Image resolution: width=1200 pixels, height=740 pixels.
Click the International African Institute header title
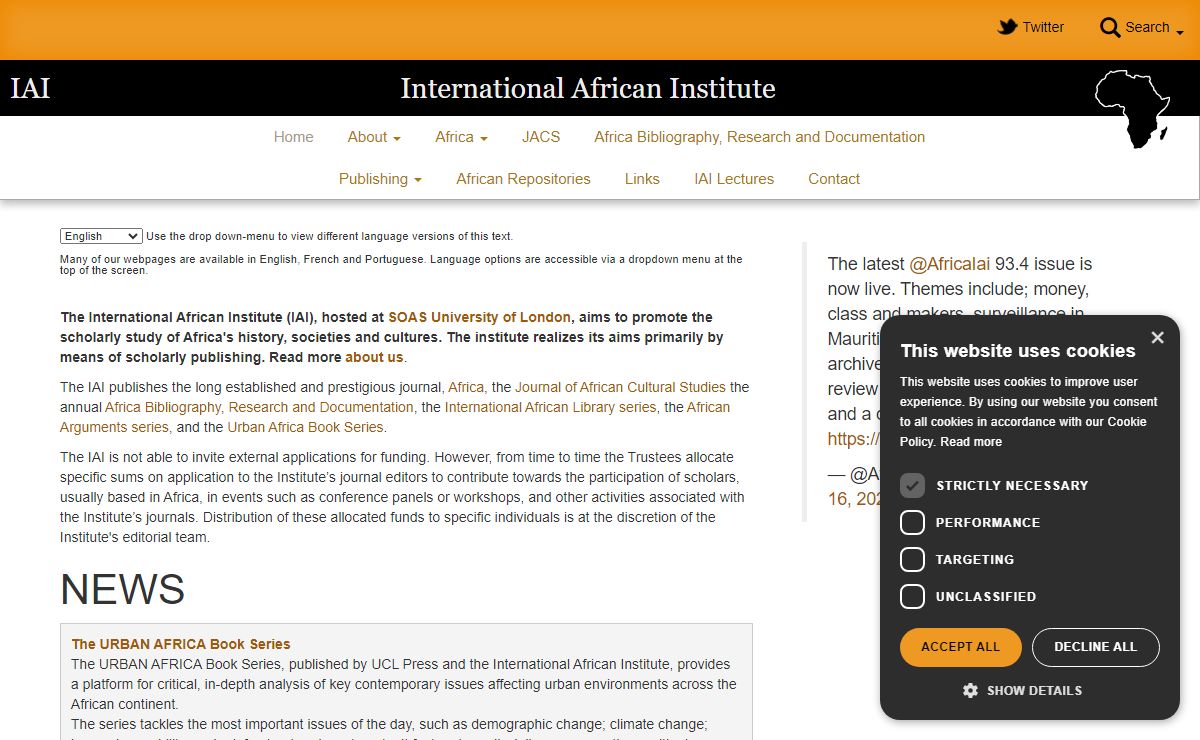(588, 88)
